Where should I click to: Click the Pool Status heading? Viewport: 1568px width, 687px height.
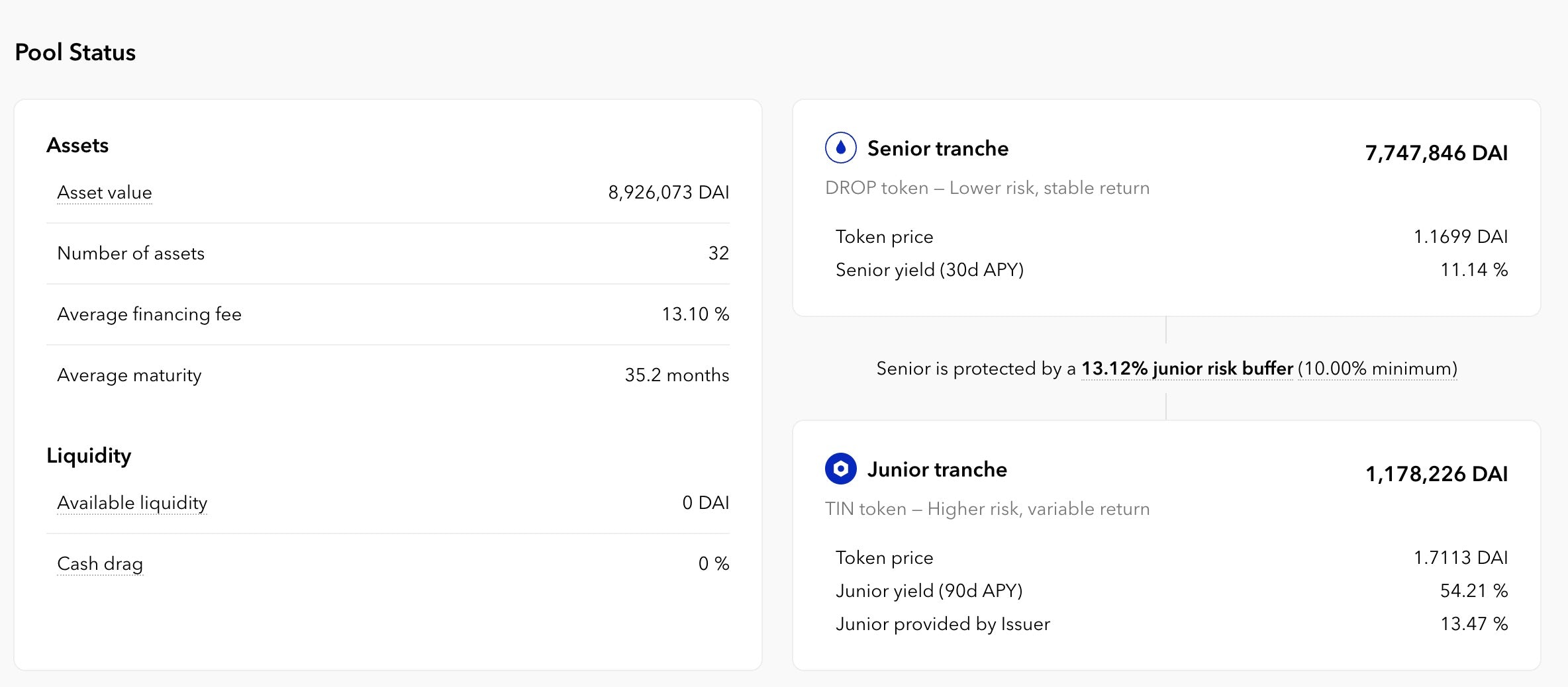(75, 52)
